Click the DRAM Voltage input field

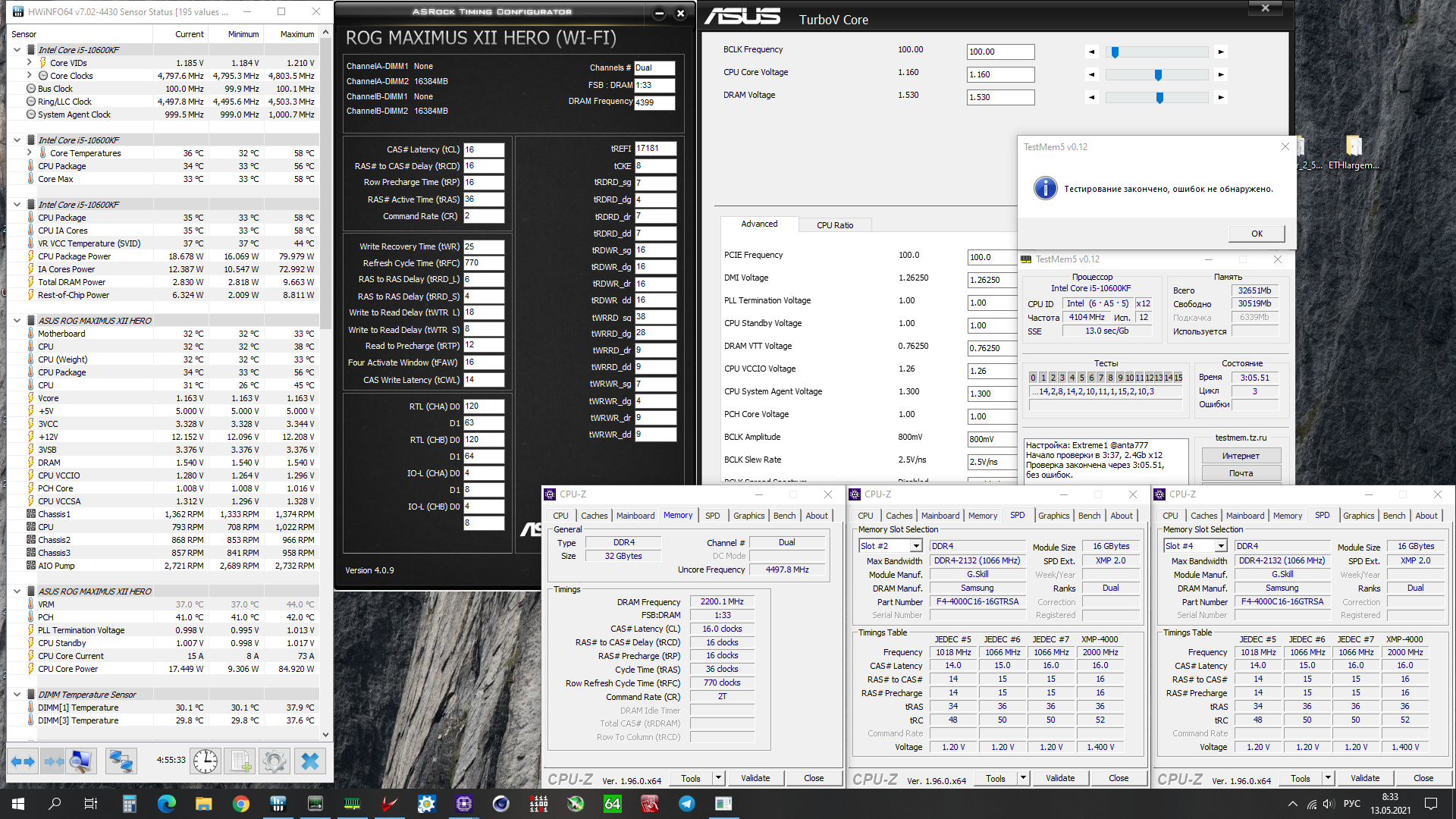[1000, 97]
